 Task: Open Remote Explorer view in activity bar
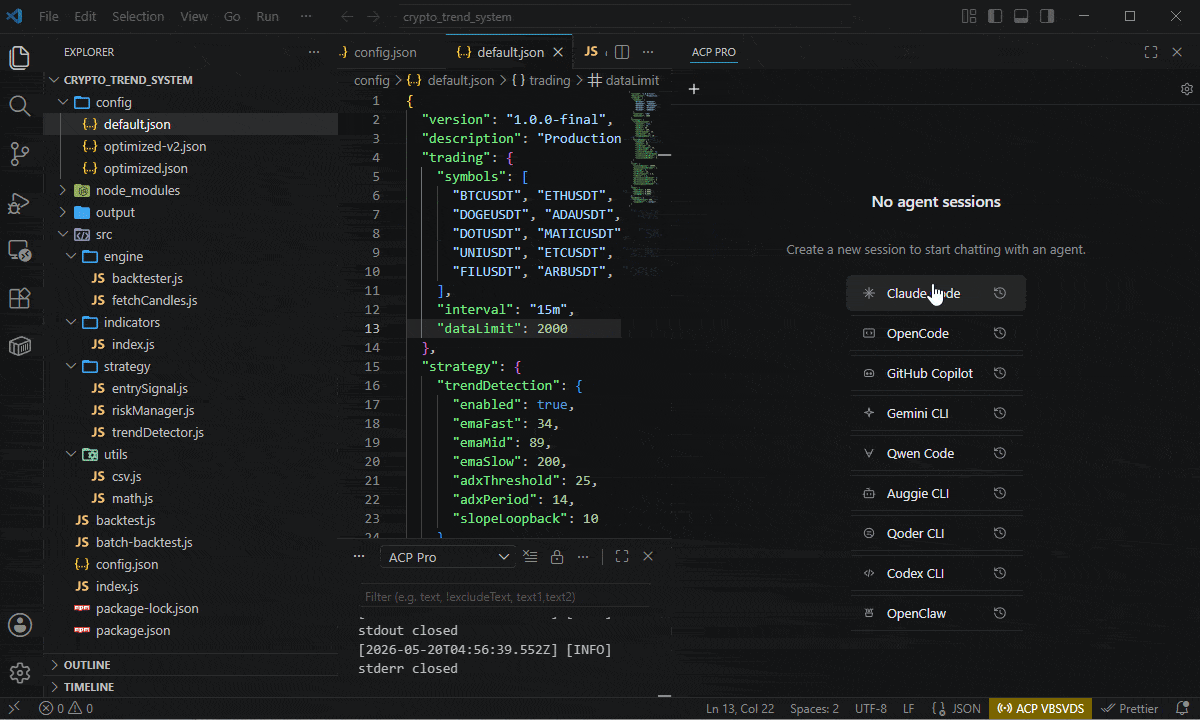(x=19, y=250)
